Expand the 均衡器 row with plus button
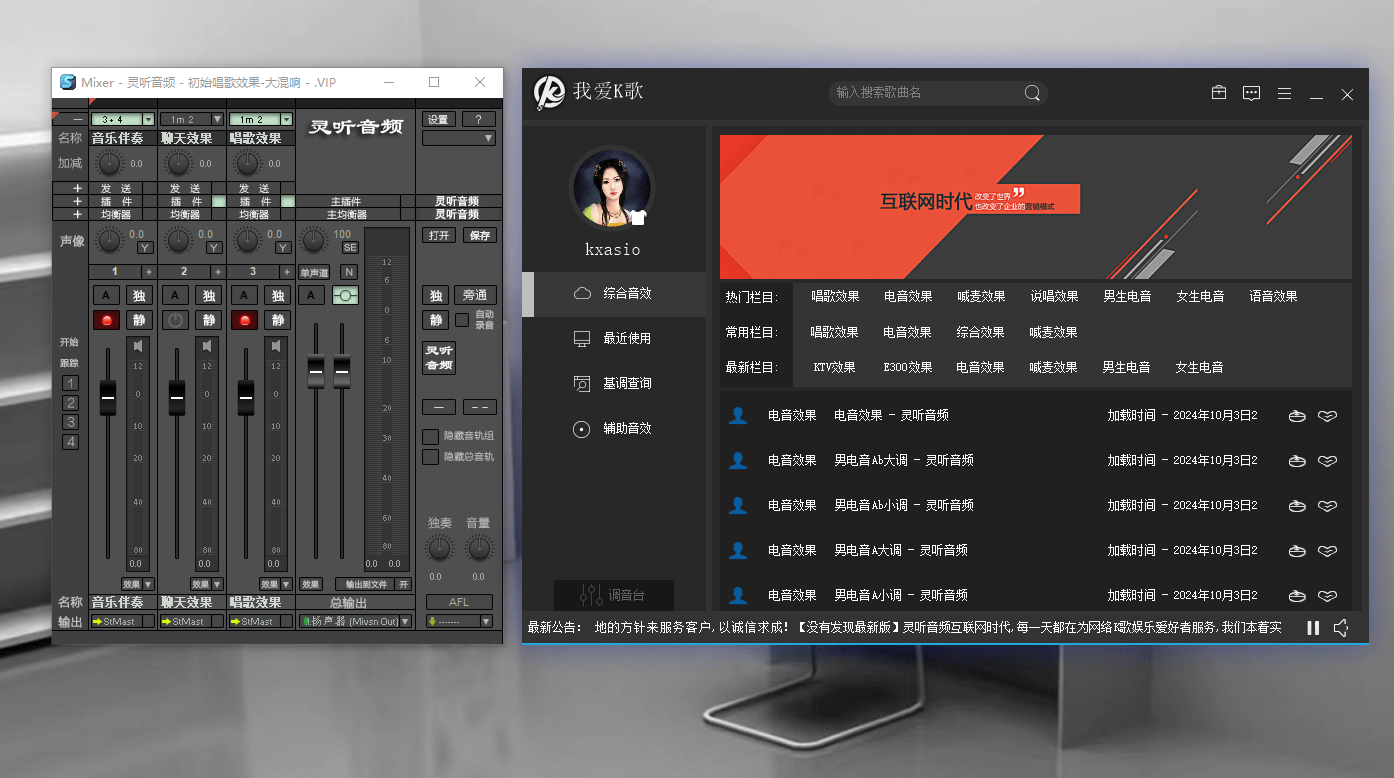This screenshot has height=778, width=1394. click(77, 214)
